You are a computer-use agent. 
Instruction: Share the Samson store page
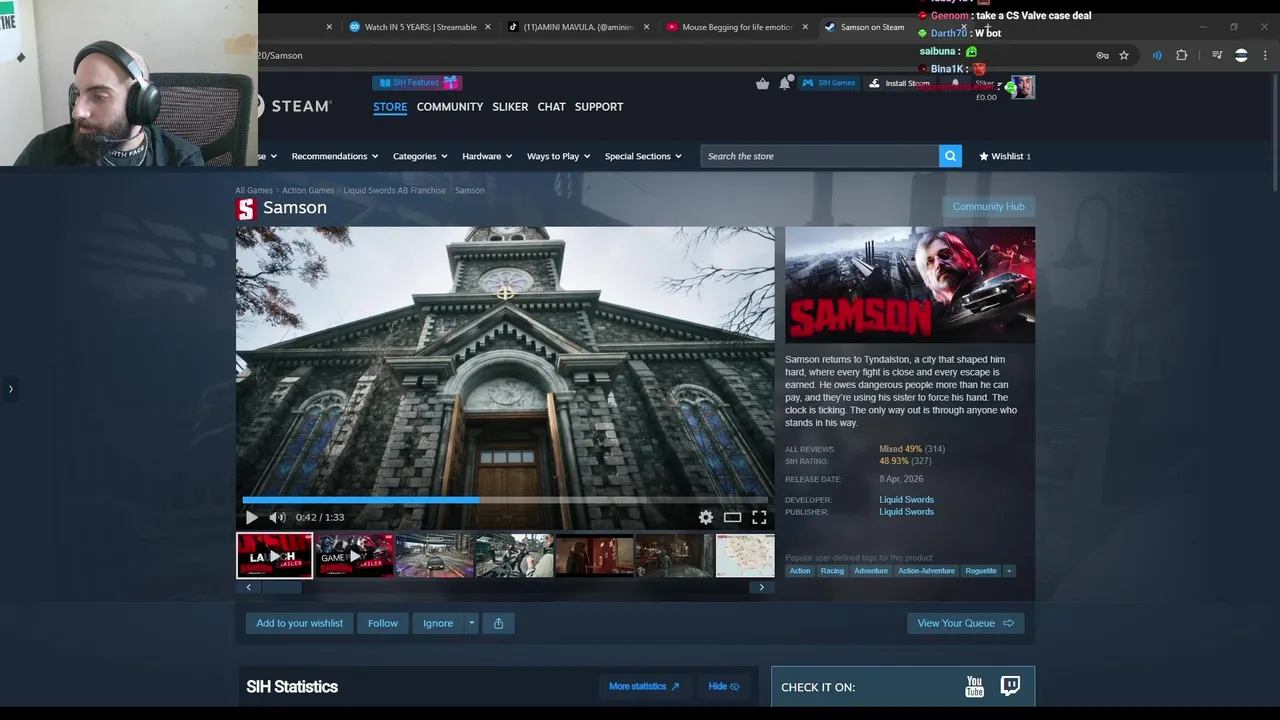click(498, 623)
